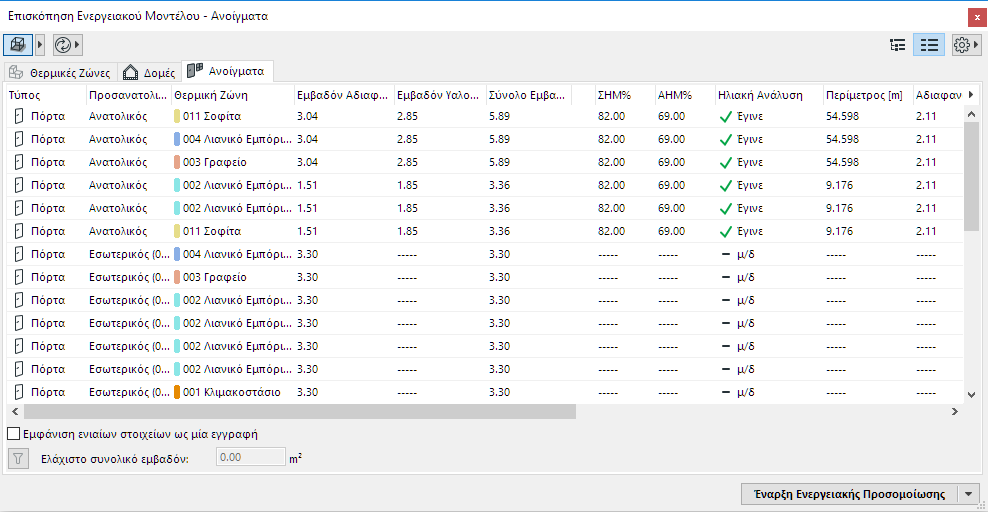The image size is (988, 512).
Task: Click the perimeter 54.598 in 004 Λιανικό row
Action: 842,139
